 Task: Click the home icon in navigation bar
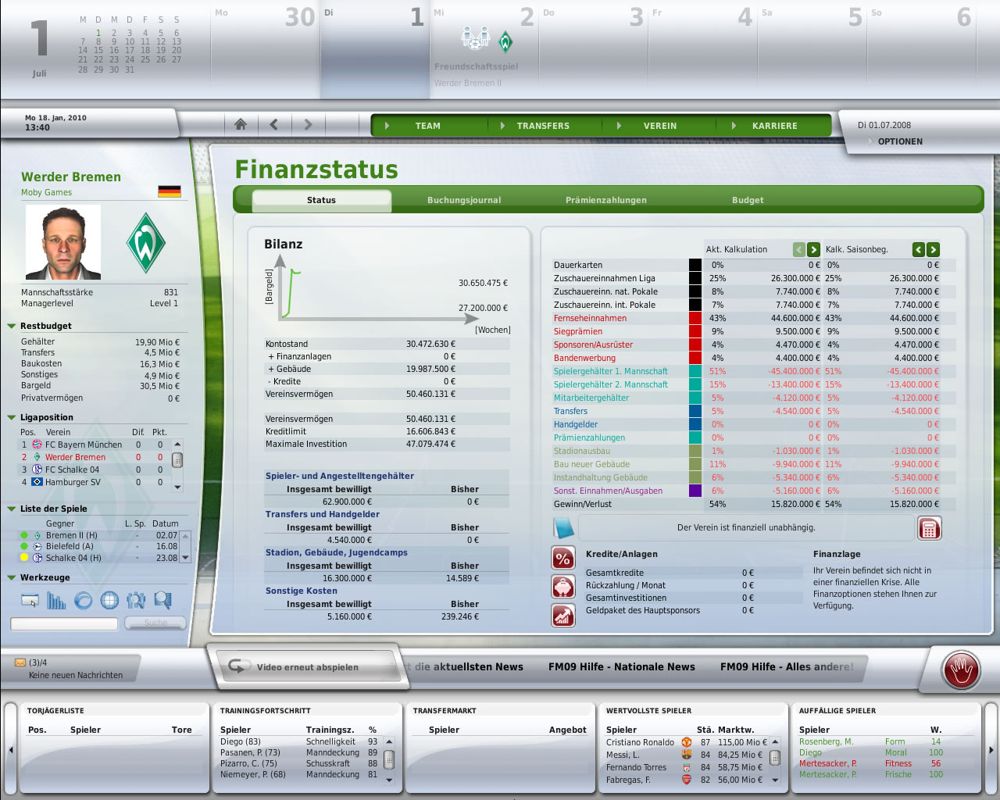point(240,125)
